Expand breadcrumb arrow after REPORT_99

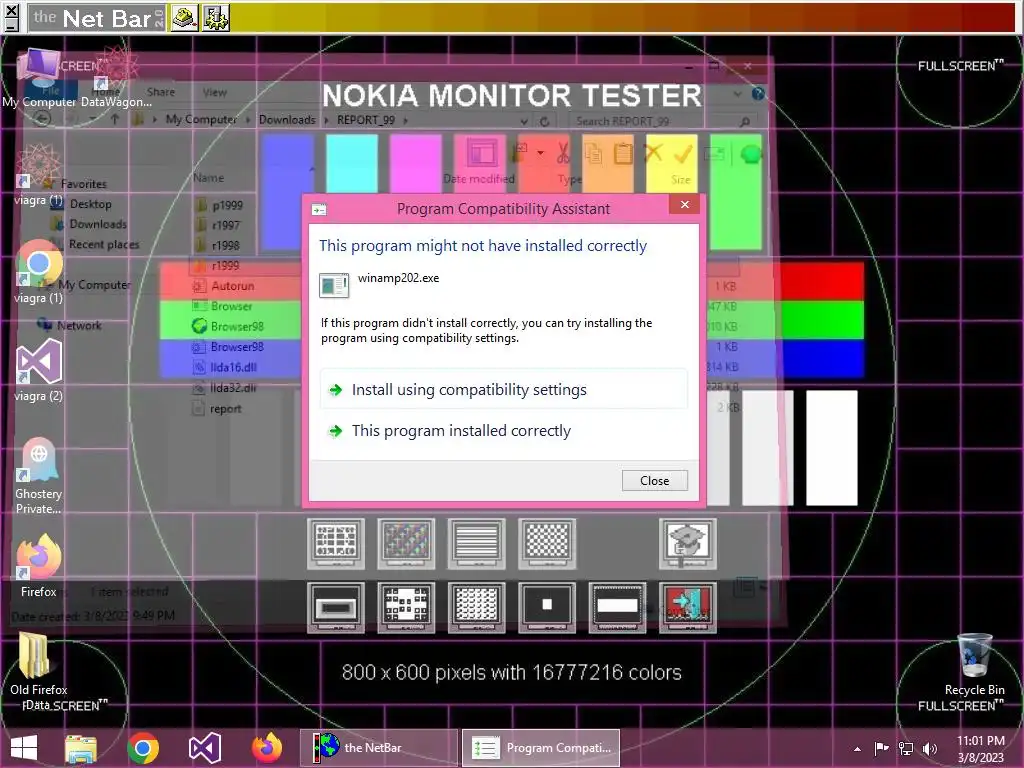pyautogui.click(x=406, y=120)
